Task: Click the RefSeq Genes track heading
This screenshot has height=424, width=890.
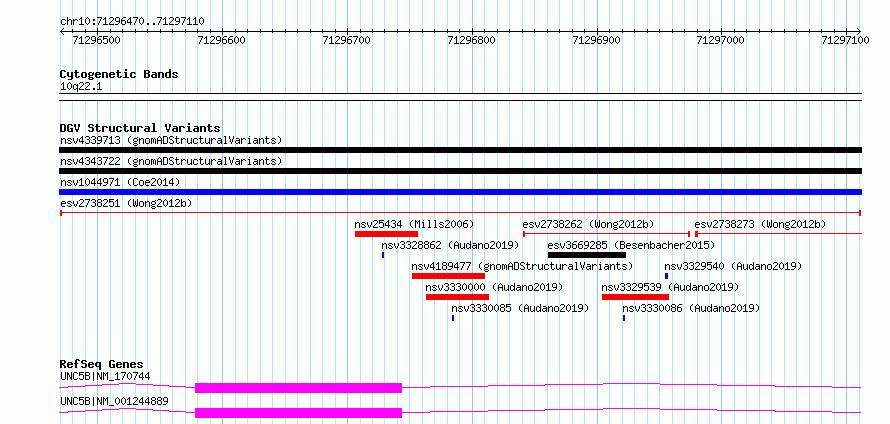Action: (x=101, y=364)
